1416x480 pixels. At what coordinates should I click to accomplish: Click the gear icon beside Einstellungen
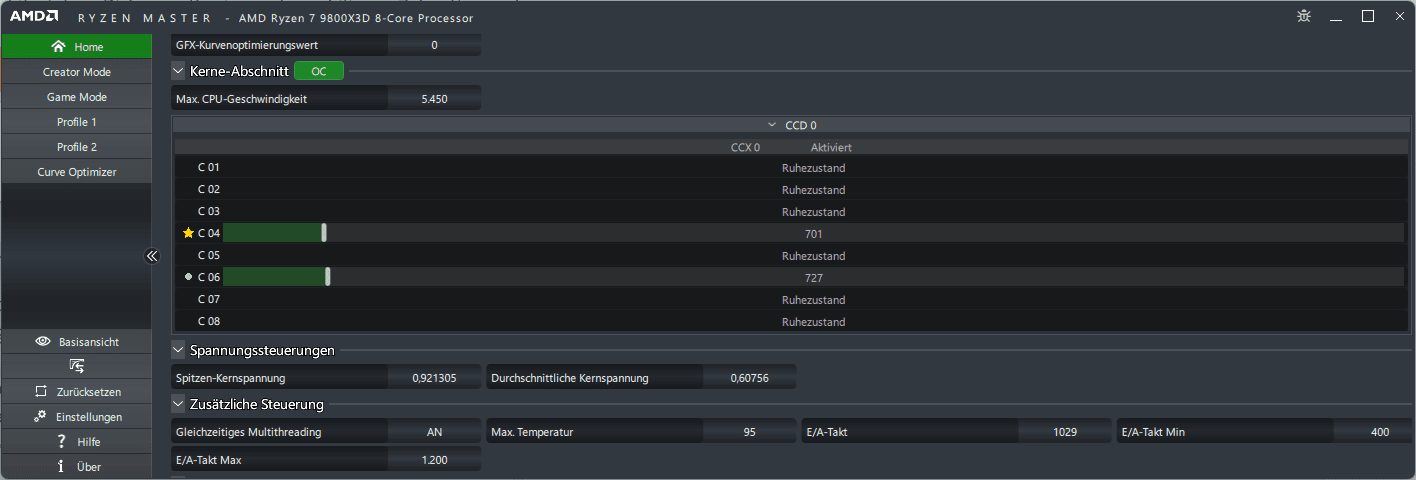pyautogui.click(x=40, y=416)
